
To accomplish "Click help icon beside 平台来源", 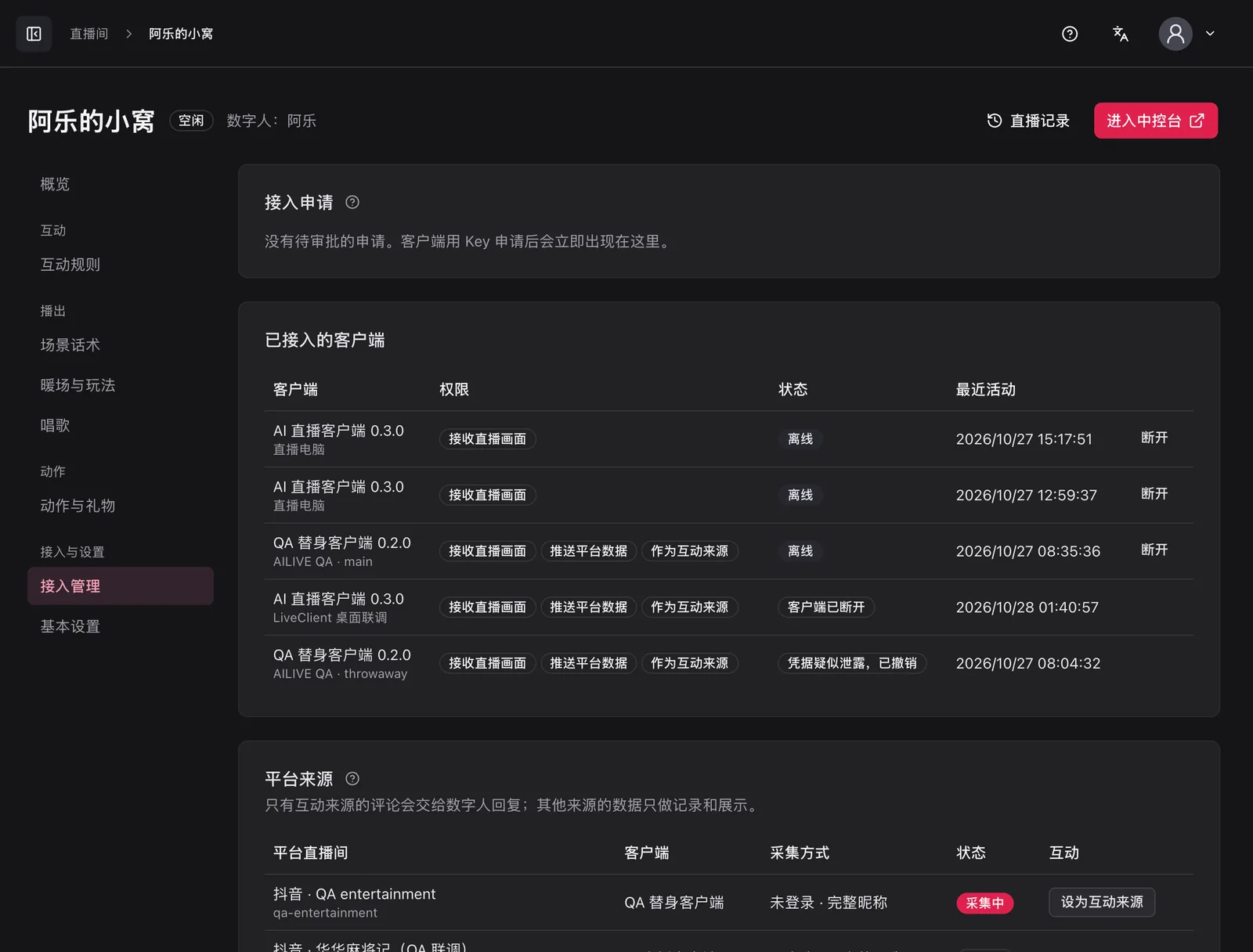I will [x=352, y=779].
